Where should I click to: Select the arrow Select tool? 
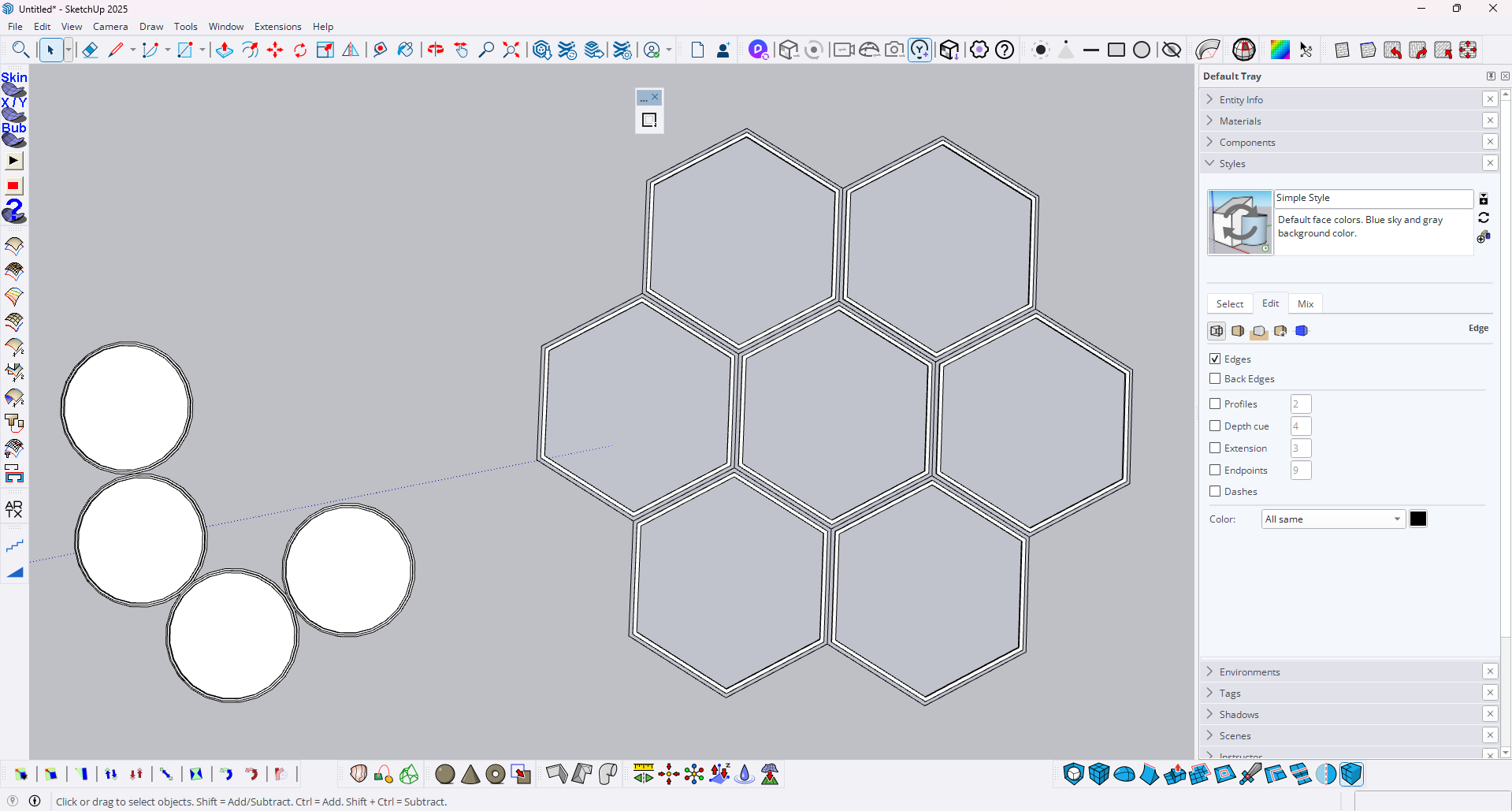click(x=50, y=50)
